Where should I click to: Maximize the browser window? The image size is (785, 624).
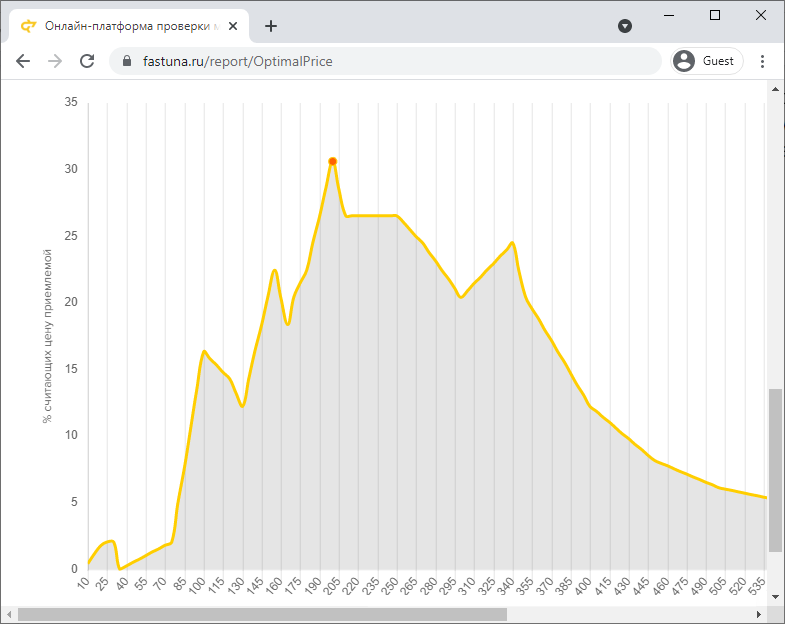(x=715, y=15)
